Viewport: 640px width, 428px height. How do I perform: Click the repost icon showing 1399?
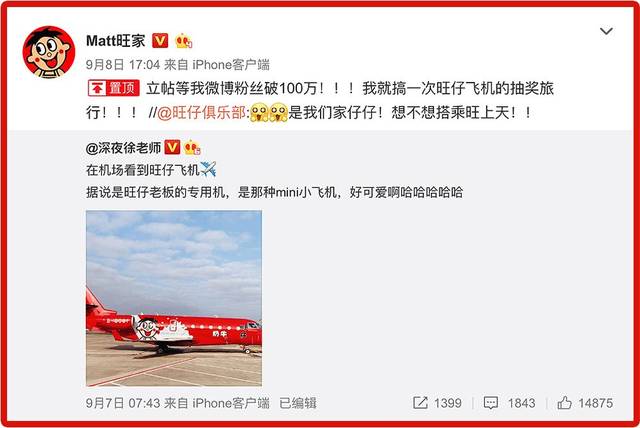coord(437,403)
